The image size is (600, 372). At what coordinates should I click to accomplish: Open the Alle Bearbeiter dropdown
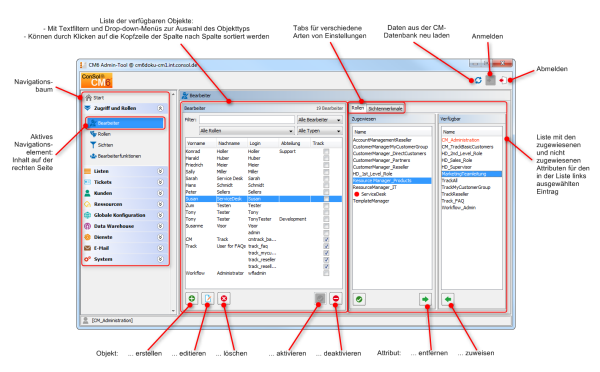[x=319, y=120]
